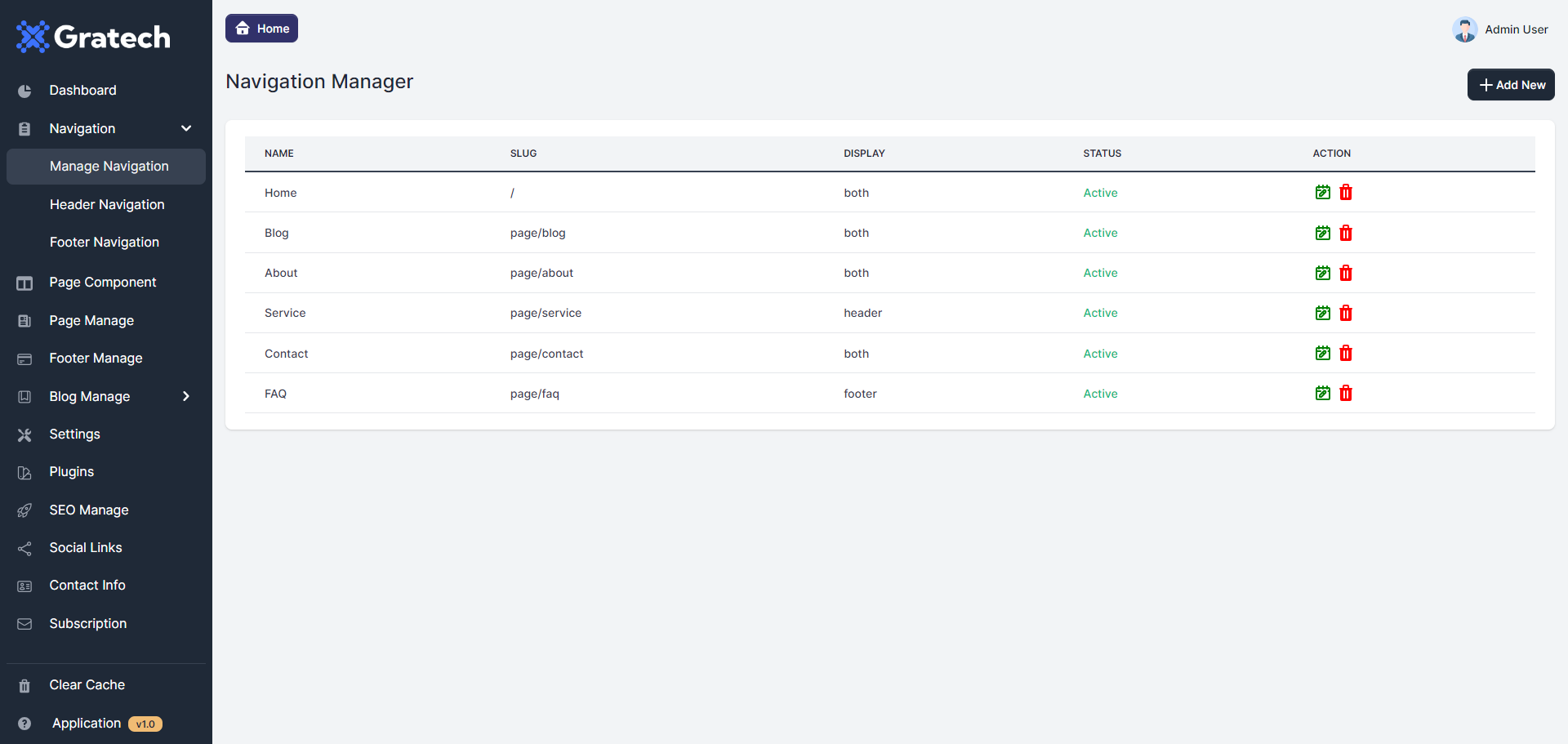This screenshot has width=1568, height=744.
Task: Delete the FAQ navigation item
Action: coord(1346,394)
